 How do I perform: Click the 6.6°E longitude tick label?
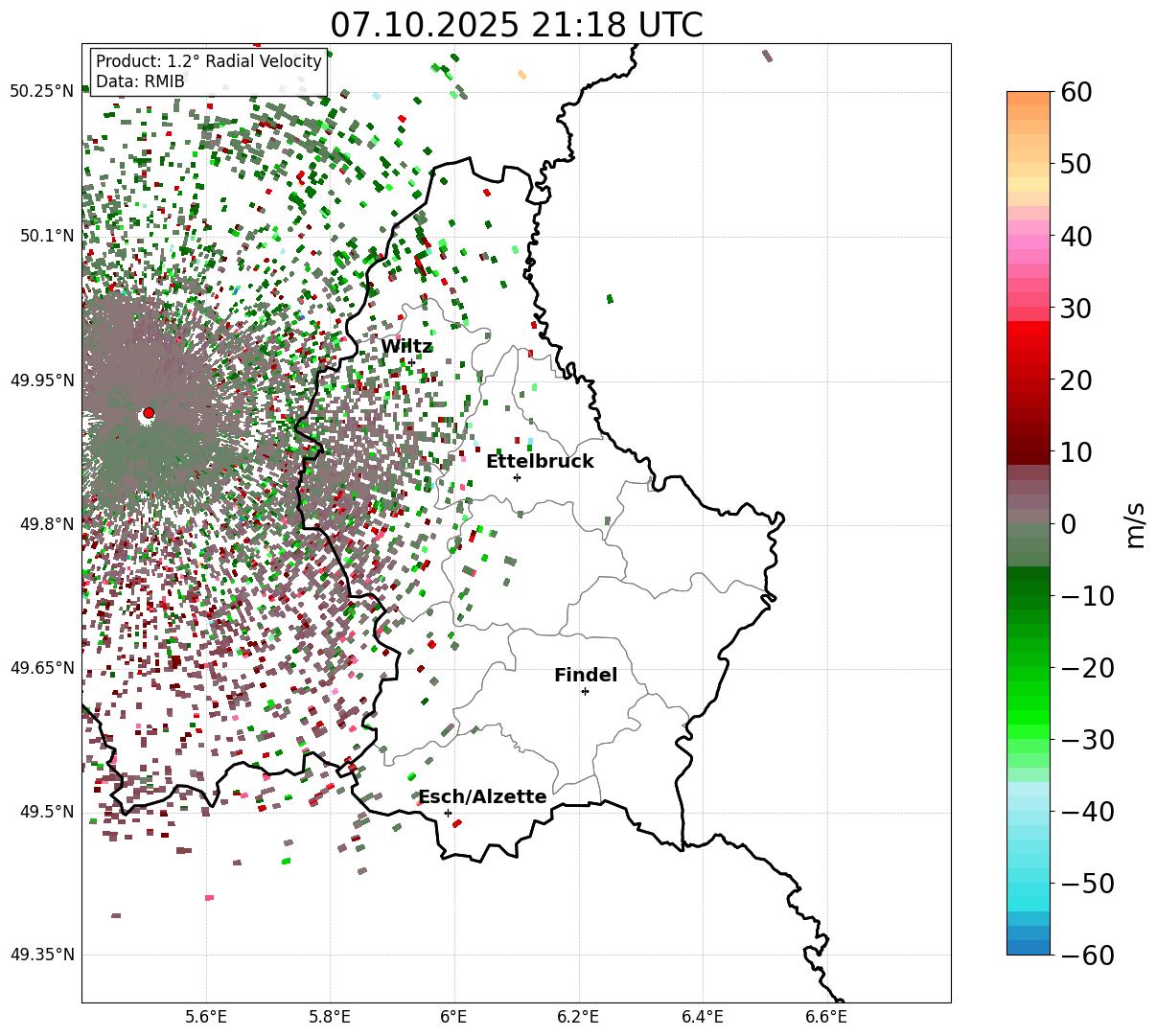tap(826, 1017)
